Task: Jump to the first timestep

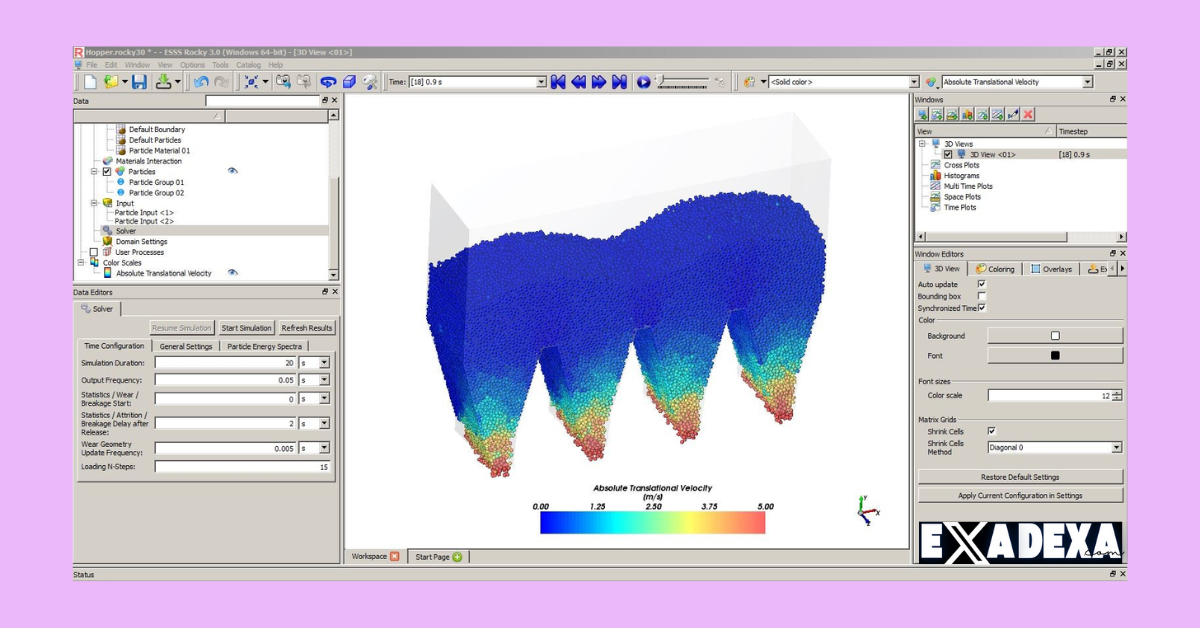Action: coord(558,82)
